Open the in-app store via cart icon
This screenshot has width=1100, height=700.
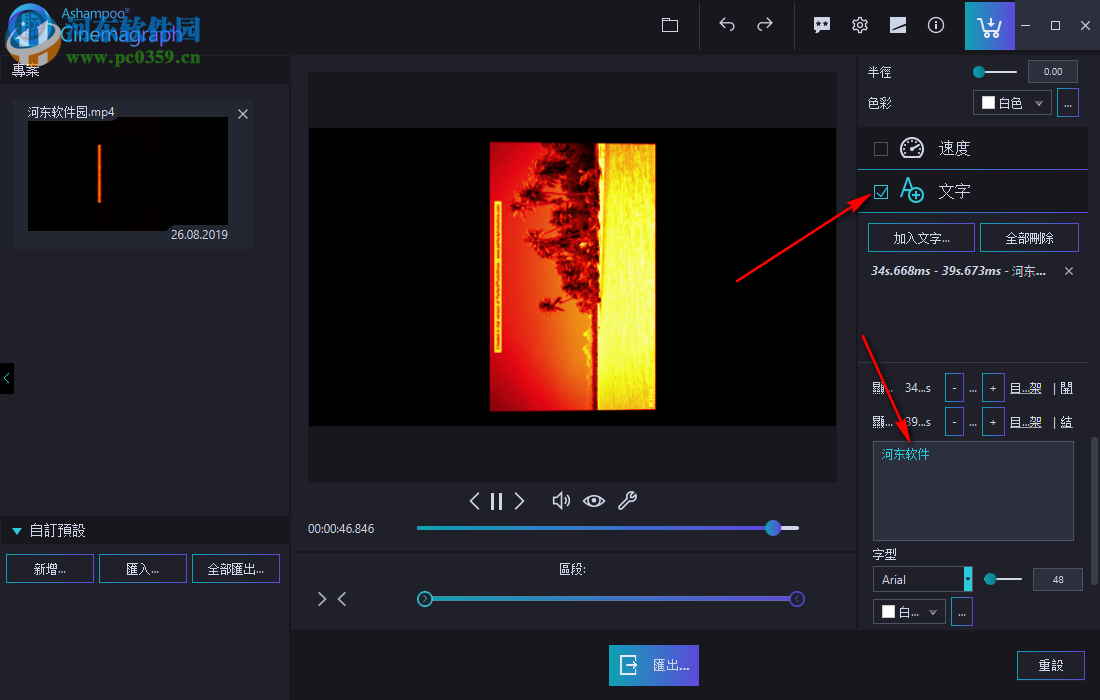(989, 25)
